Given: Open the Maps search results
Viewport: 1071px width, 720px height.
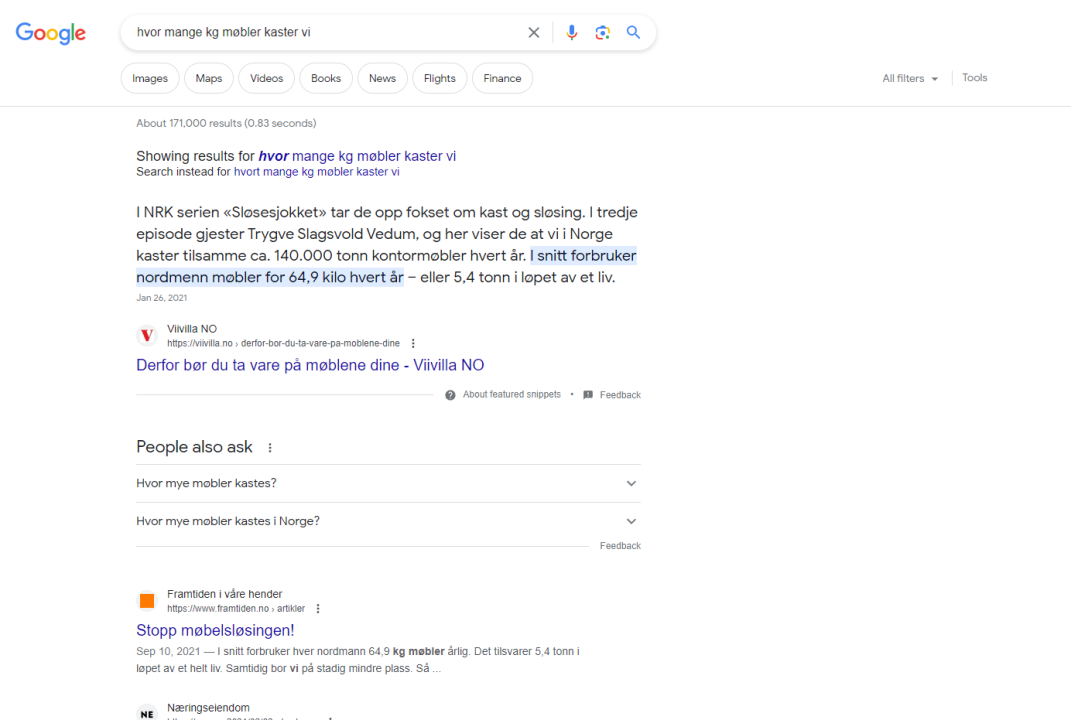Looking at the screenshot, I should (x=208, y=77).
